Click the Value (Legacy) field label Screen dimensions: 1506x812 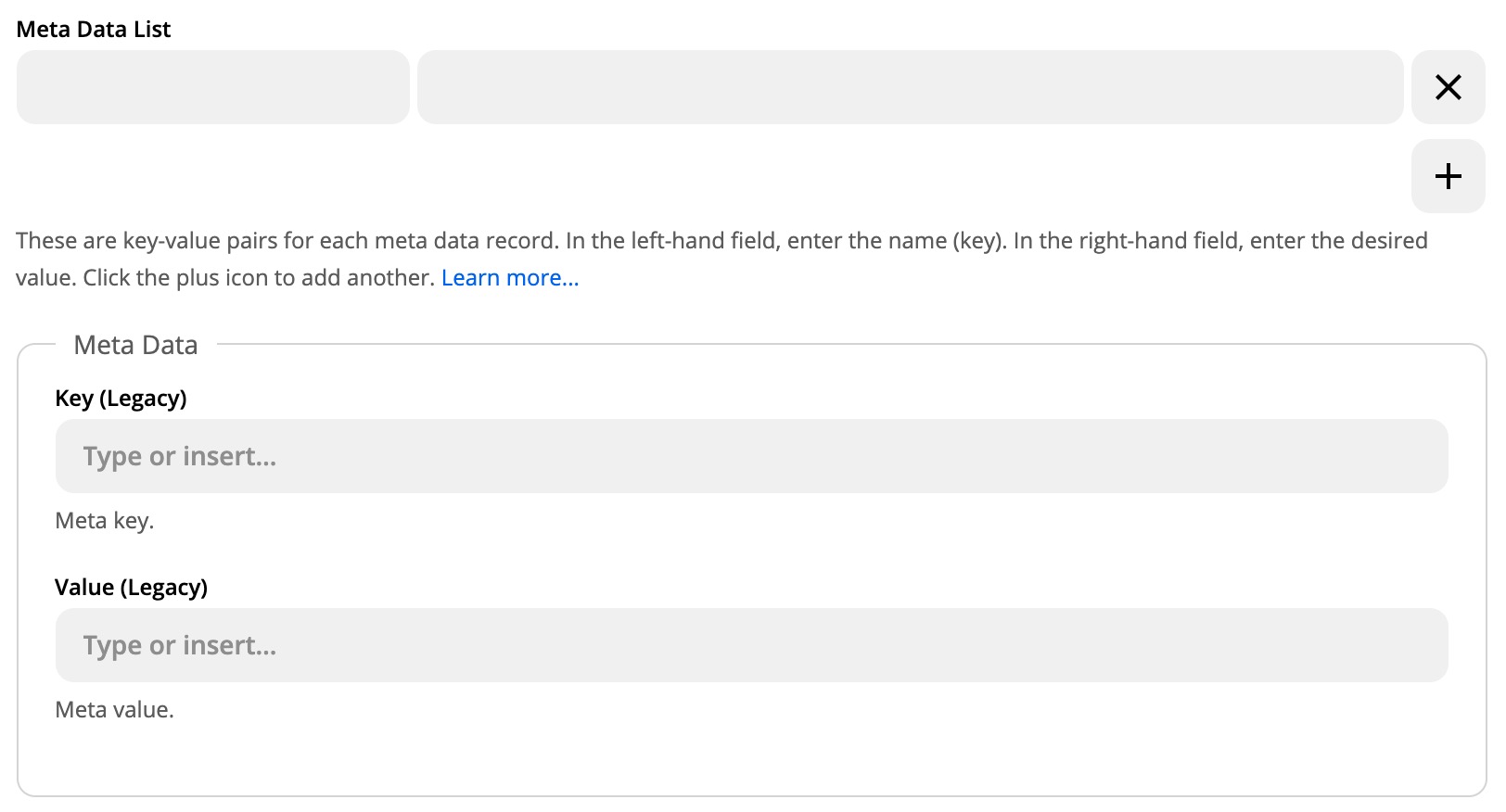click(131, 588)
